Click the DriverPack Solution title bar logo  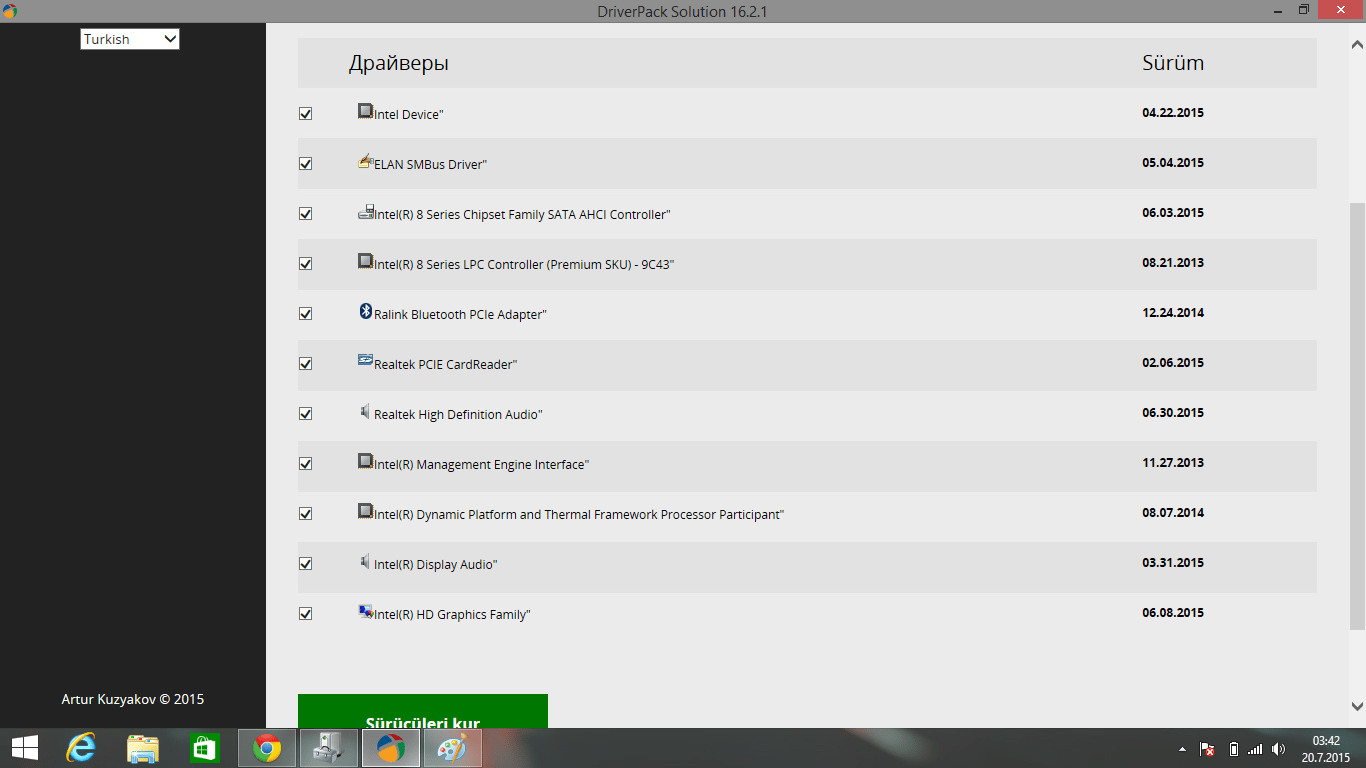click(x=10, y=11)
